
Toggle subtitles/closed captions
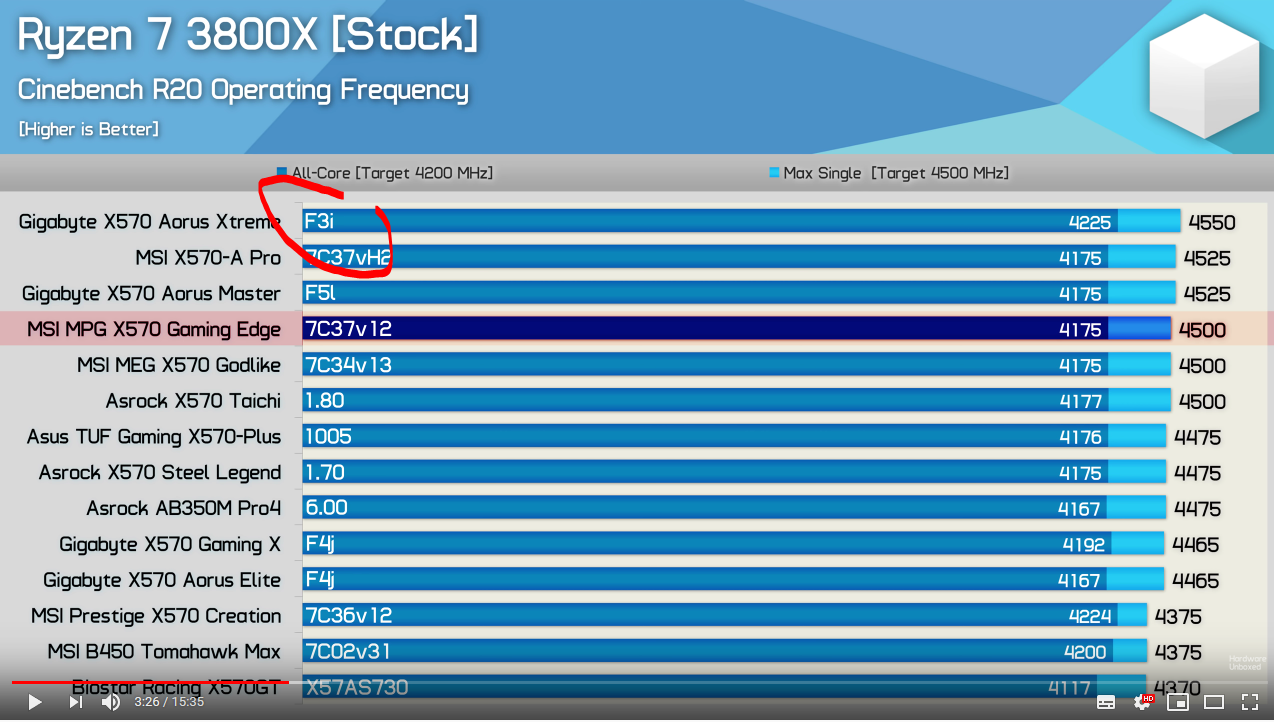click(1106, 702)
